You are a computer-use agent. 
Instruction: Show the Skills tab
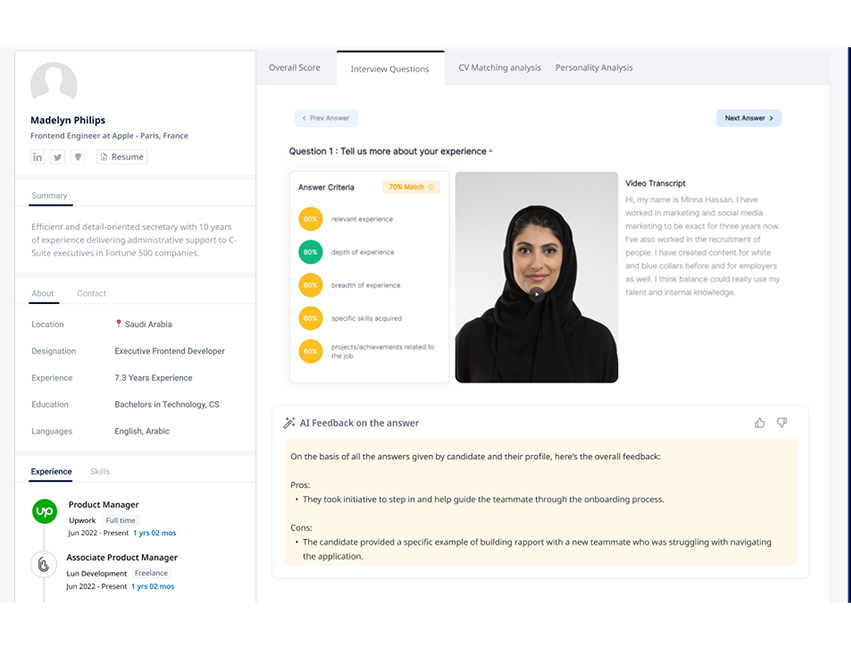coord(100,471)
